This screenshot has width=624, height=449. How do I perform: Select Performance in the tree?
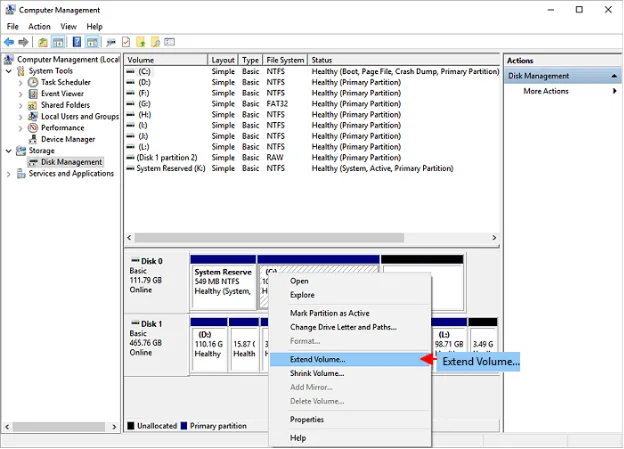[x=63, y=128]
